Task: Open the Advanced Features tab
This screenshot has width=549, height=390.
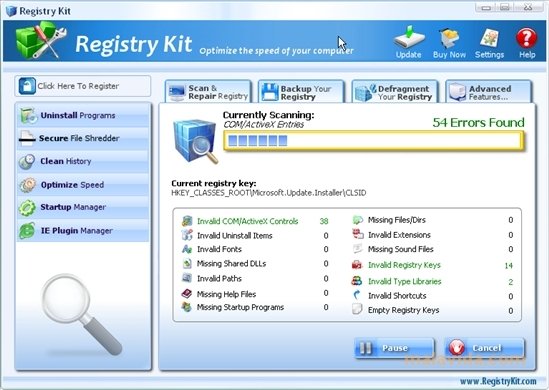Action: coord(488,92)
